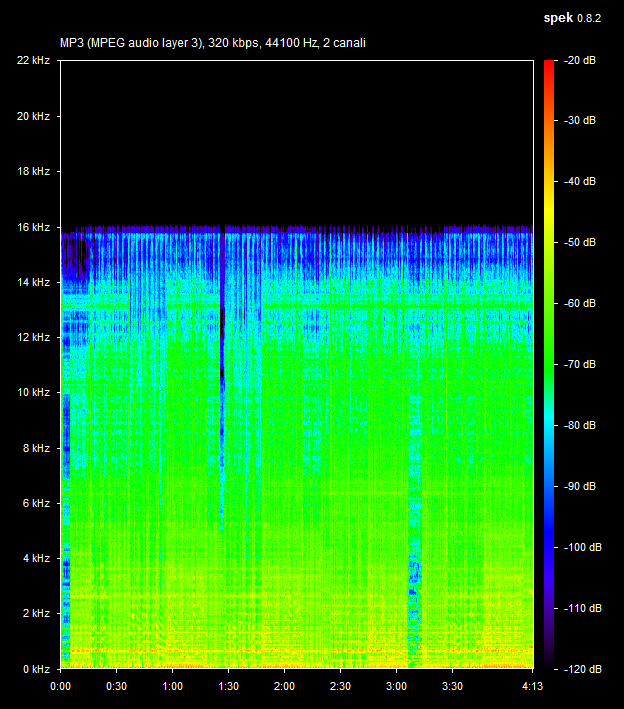Click the 20 kHz frequency axis label
This screenshot has width=624, height=709.
tap(33, 116)
